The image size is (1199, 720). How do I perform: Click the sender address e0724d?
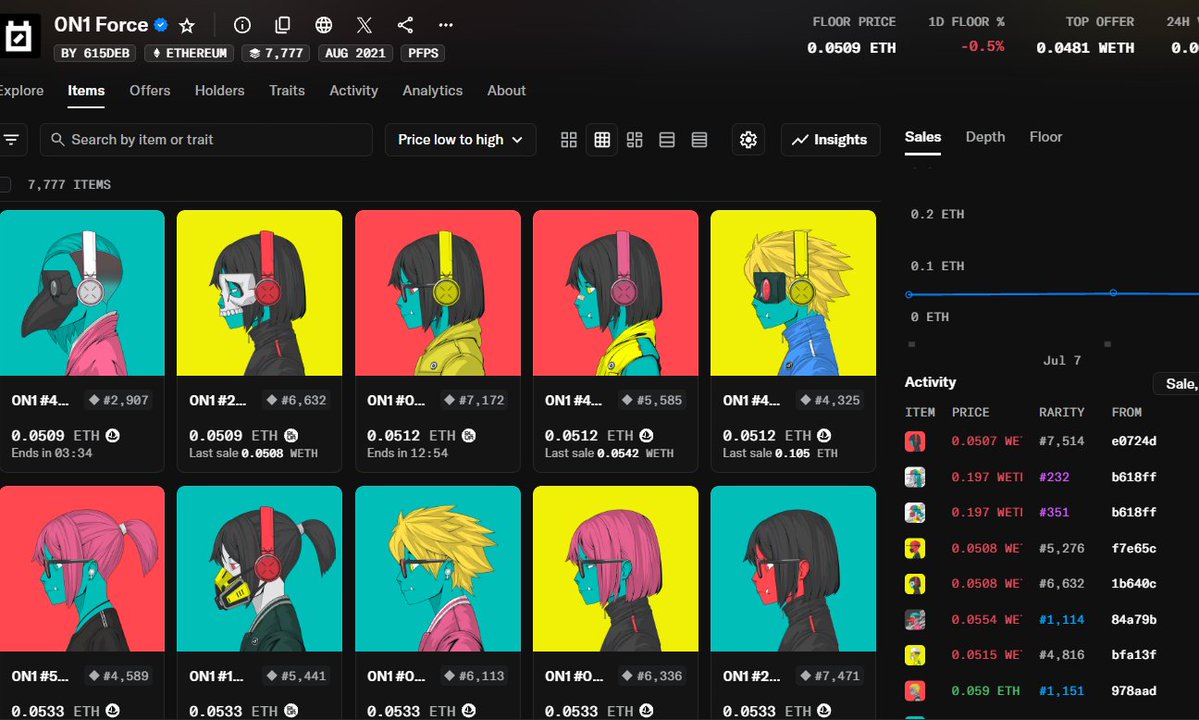1134,441
